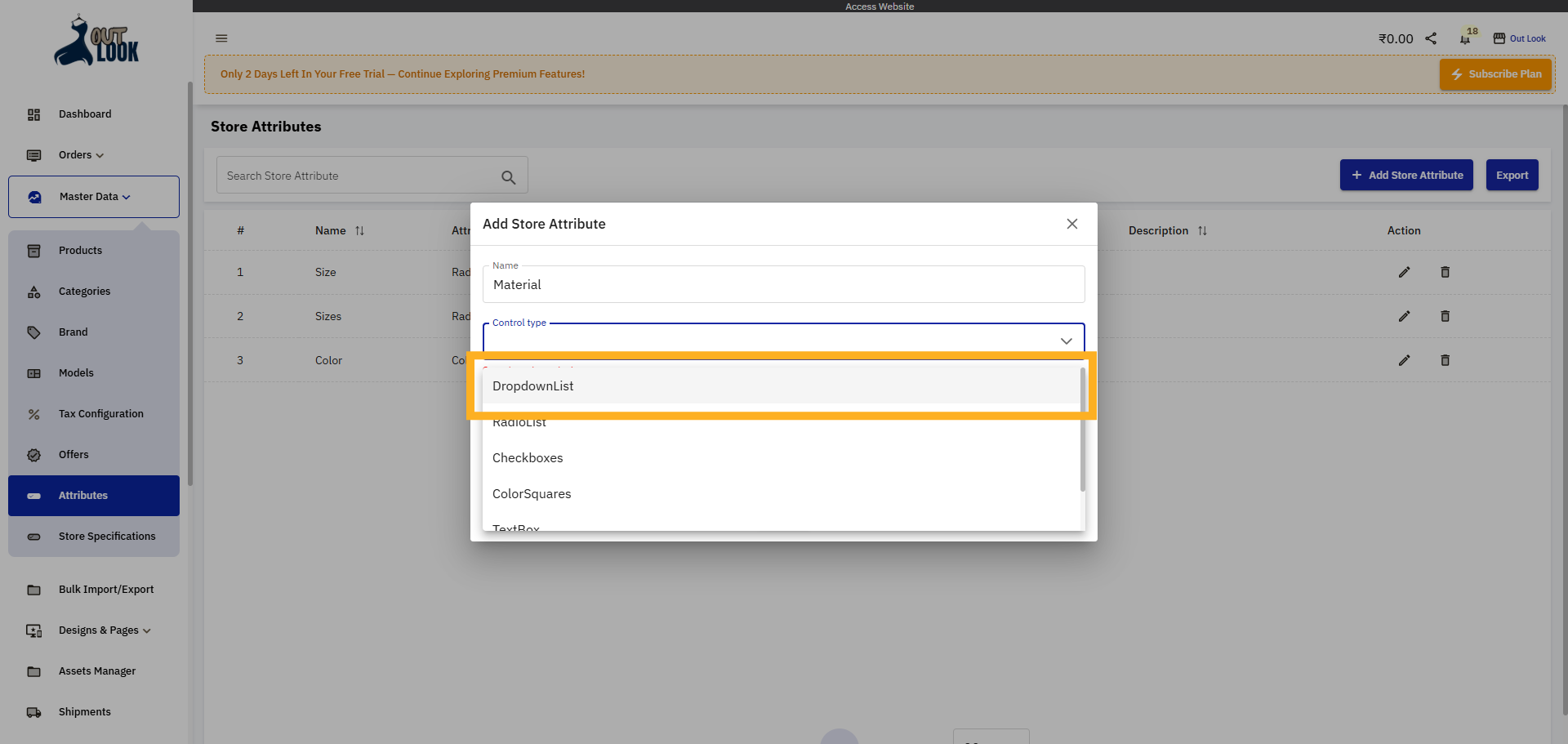Click the hamburger menu icon at top

(x=221, y=38)
